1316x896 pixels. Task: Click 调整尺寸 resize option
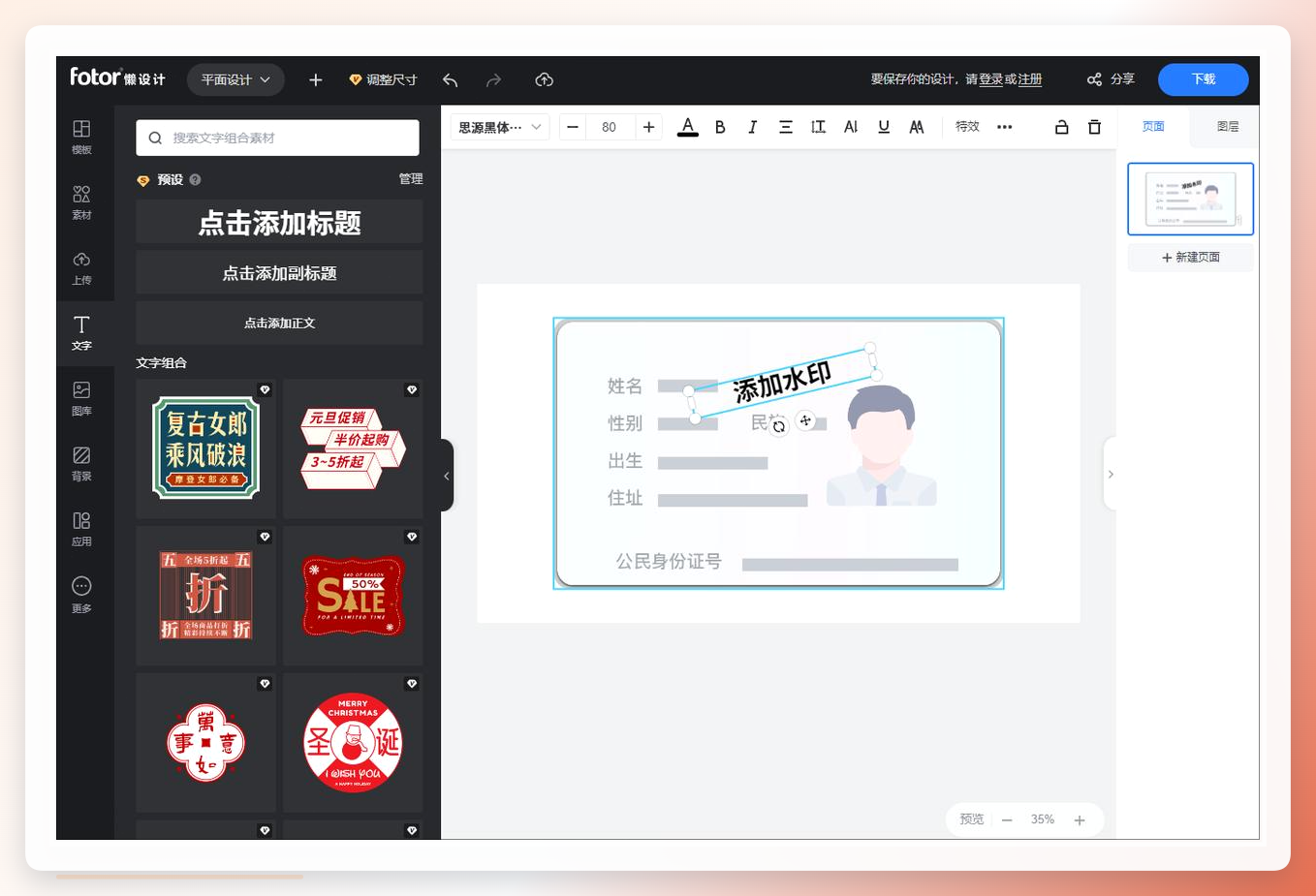[383, 79]
